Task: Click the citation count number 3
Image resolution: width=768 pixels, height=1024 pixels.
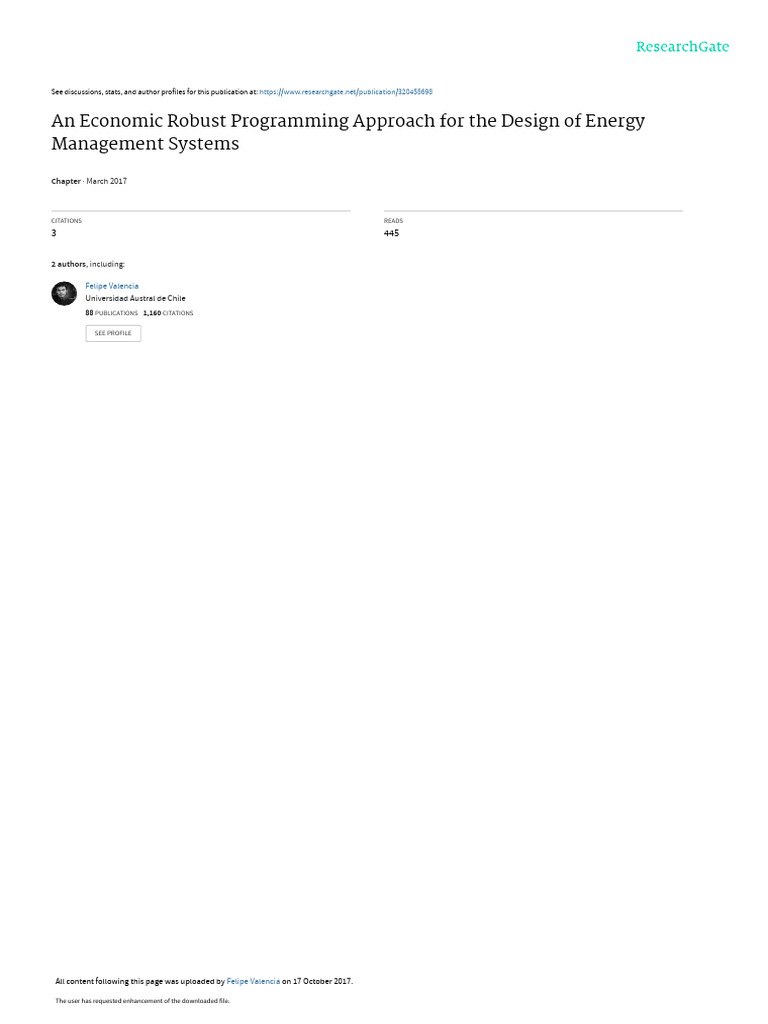Action: [x=54, y=233]
